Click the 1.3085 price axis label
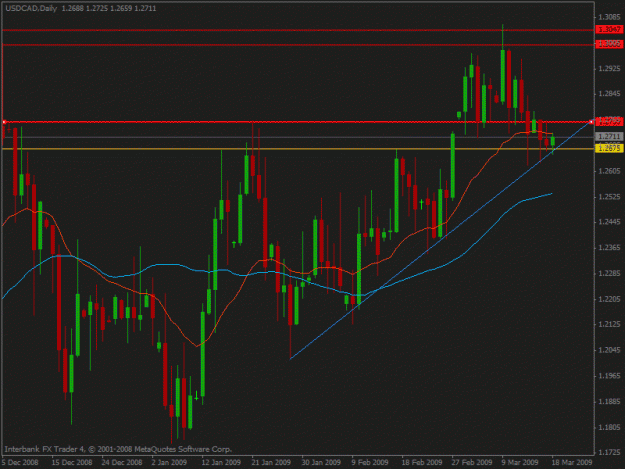Viewport: 625px width, 469px height. pos(609,17)
